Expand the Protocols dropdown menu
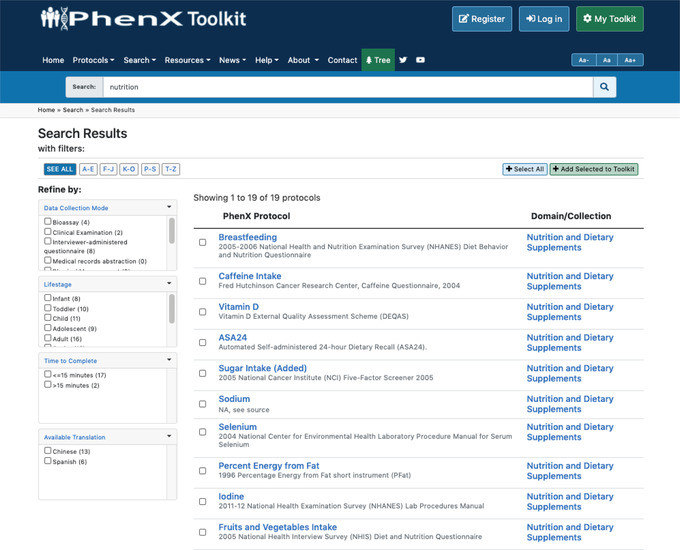Viewport: 680px width, 550px height. pyautogui.click(x=93, y=60)
